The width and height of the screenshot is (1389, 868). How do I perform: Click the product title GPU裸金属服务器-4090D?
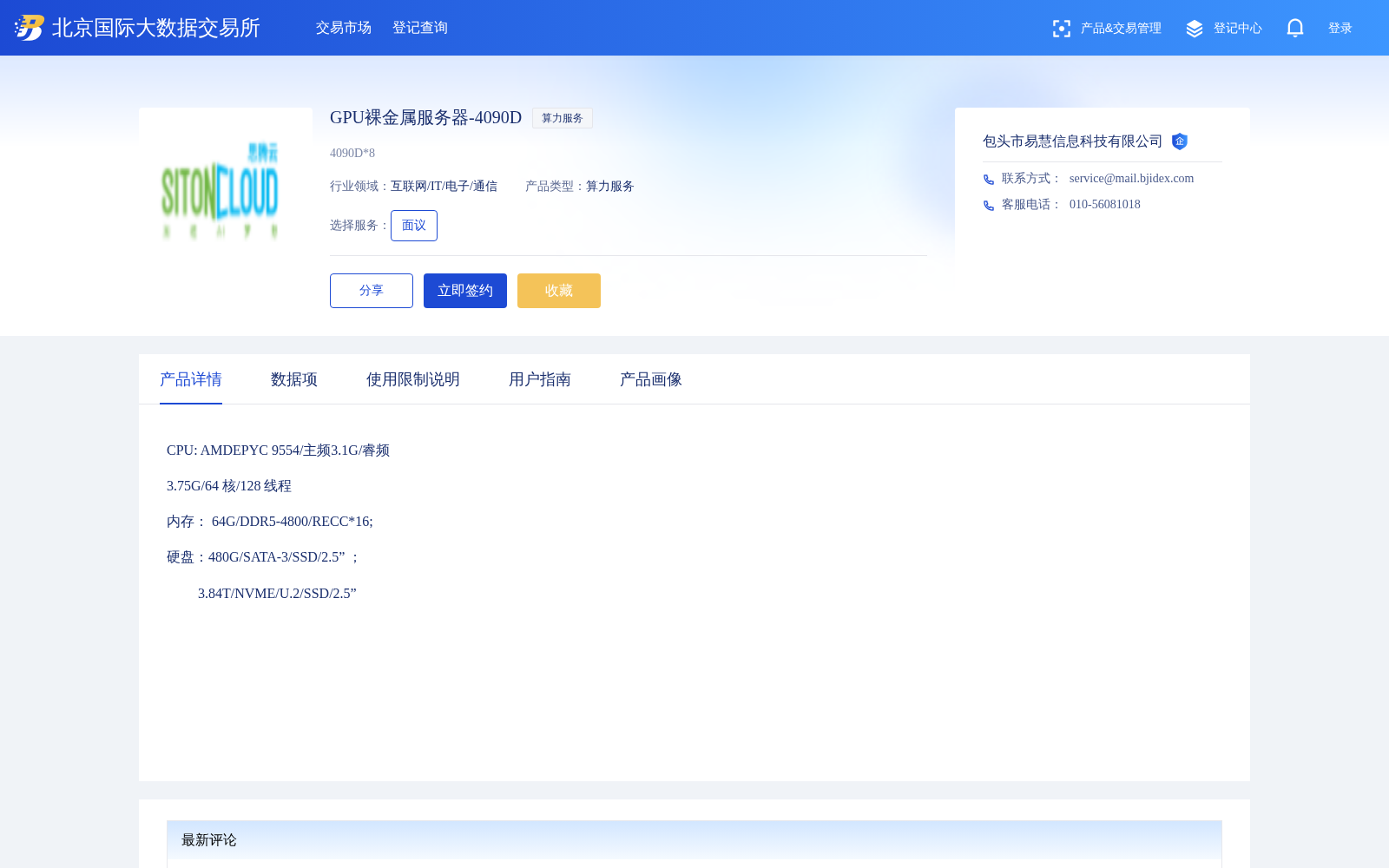(425, 117)
